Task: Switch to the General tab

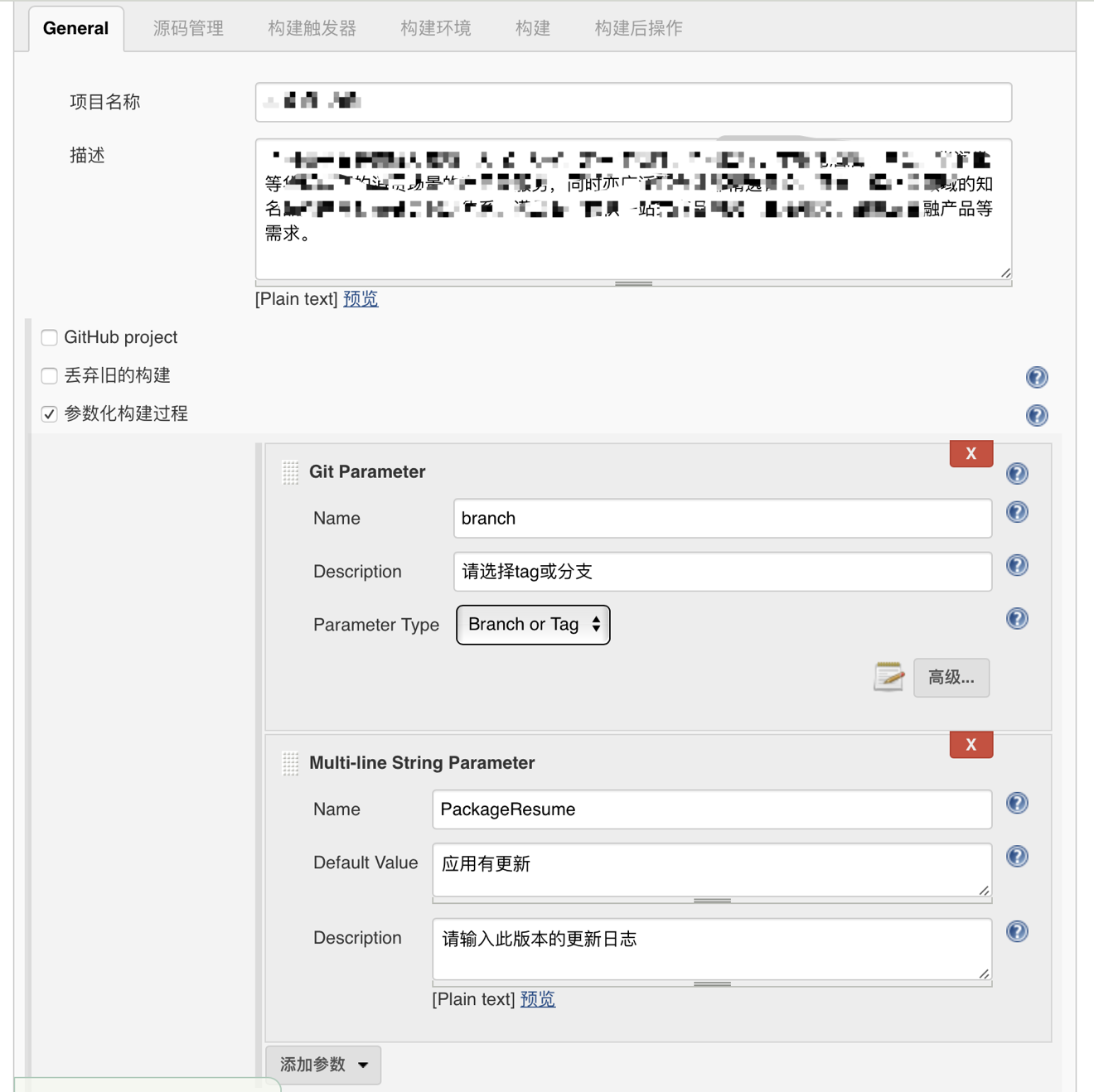Action: tap(76, 28)
